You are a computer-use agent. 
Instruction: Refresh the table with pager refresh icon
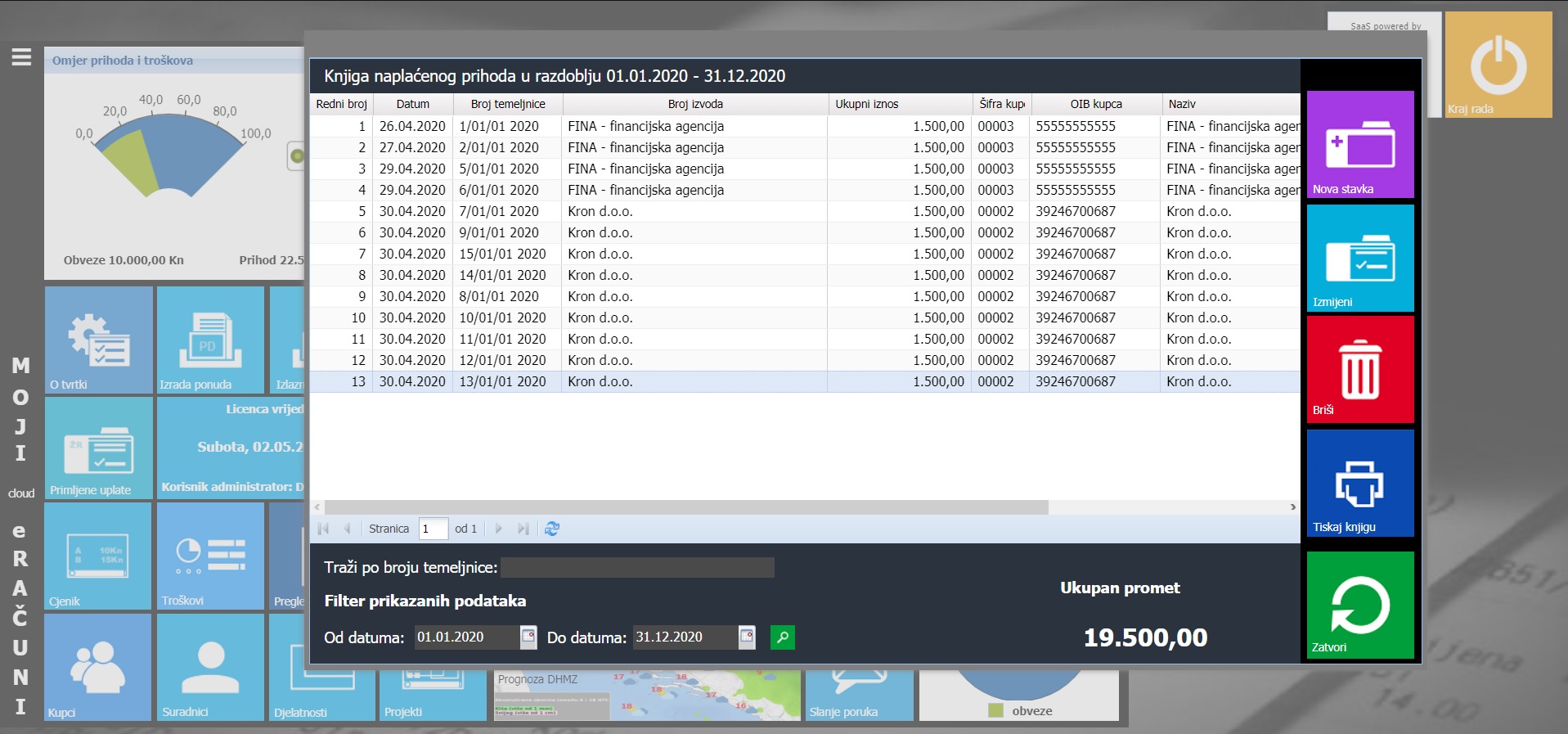(552, 529)
